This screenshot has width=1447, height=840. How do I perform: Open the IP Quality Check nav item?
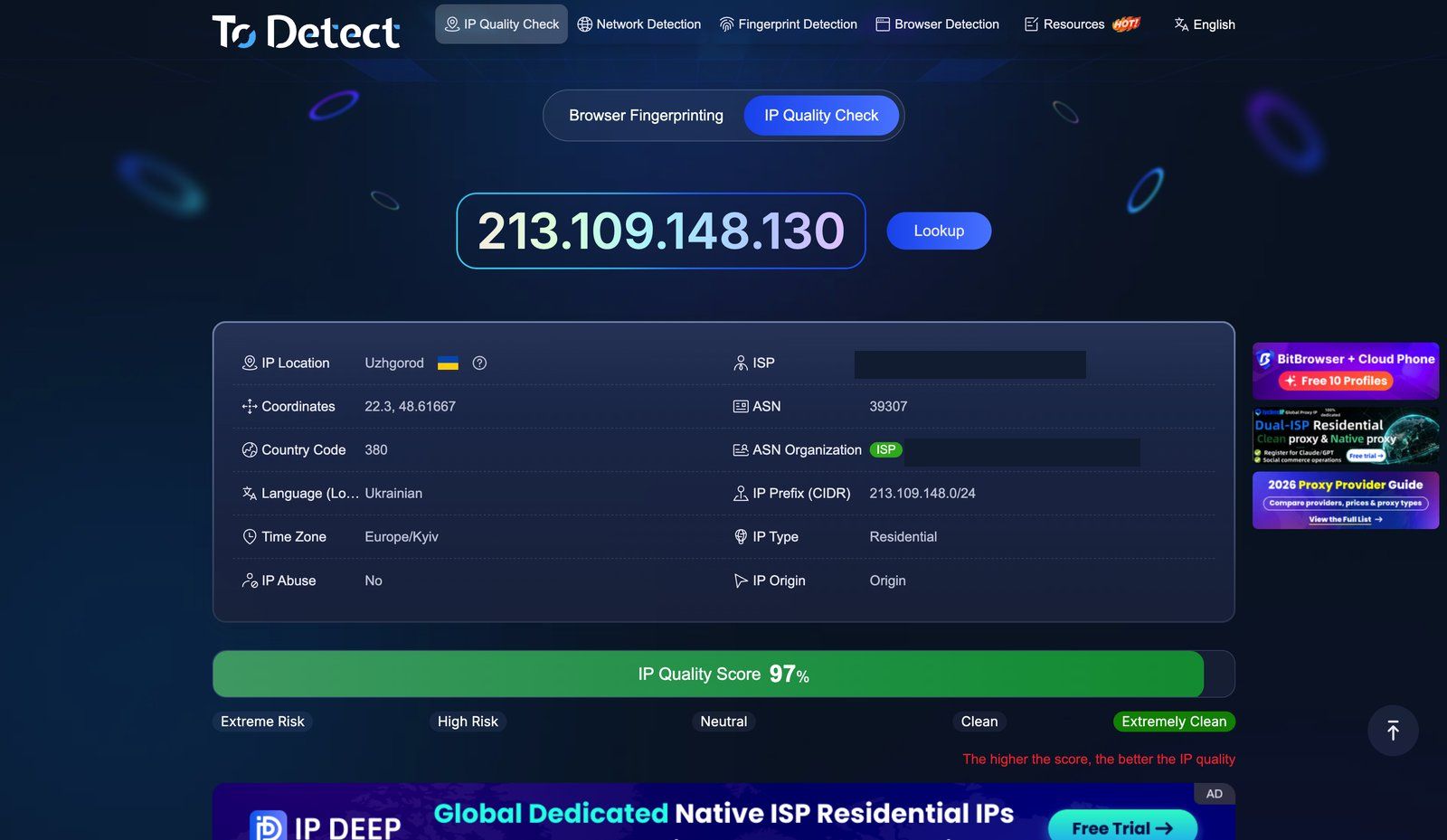[x=501, y=24]
